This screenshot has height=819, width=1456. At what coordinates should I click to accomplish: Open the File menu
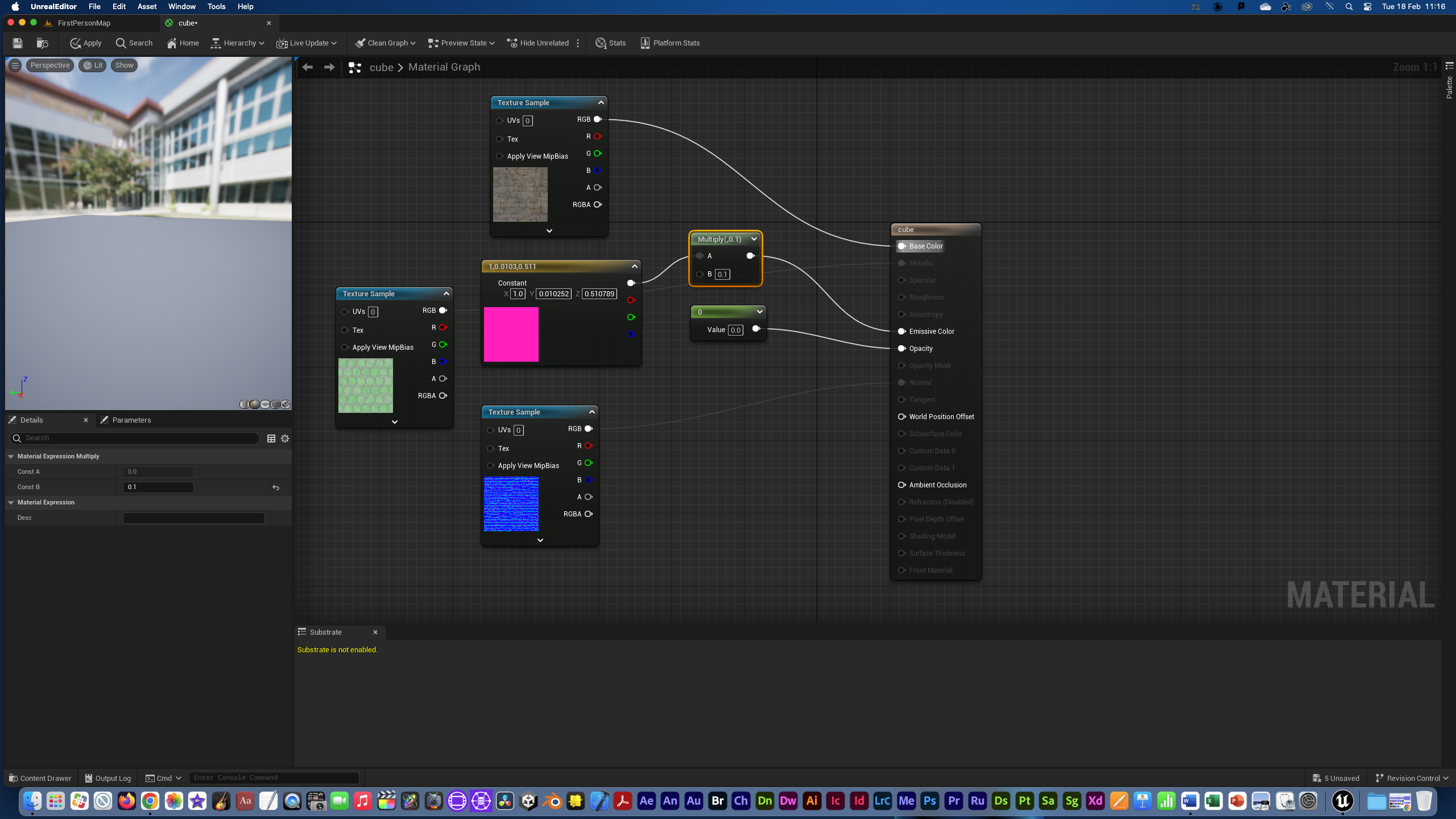coord(94,7)
